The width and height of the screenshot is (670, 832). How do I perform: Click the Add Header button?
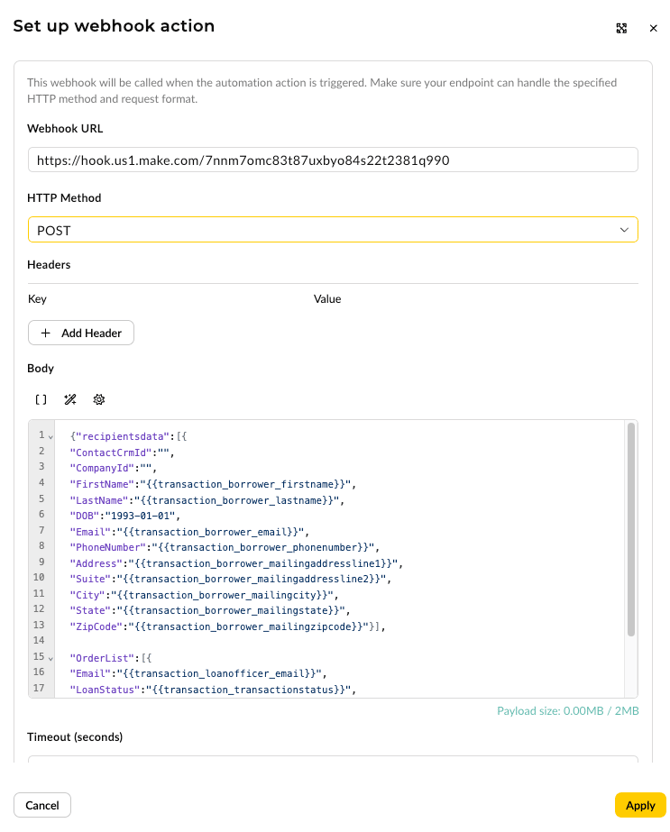click(81, 333)
